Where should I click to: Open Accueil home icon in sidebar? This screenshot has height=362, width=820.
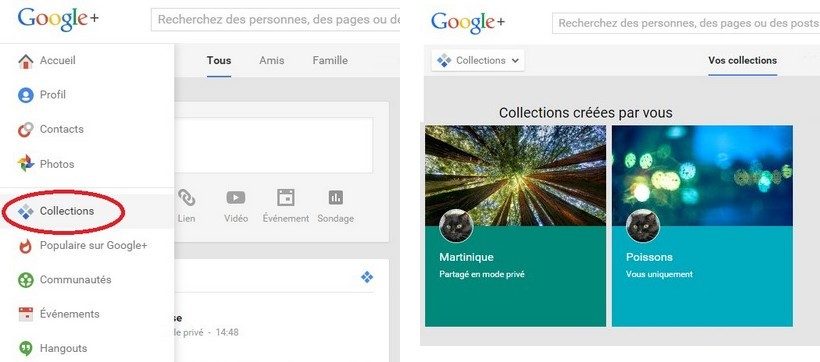pos(26,61)
